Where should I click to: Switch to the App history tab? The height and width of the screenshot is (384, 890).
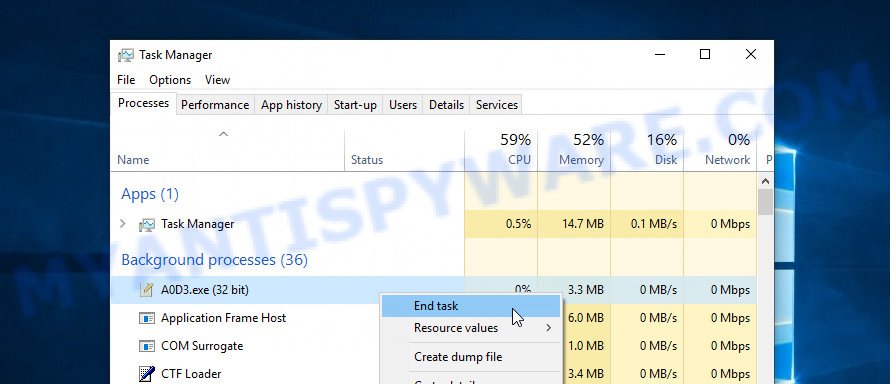click(x=291, y=105)
